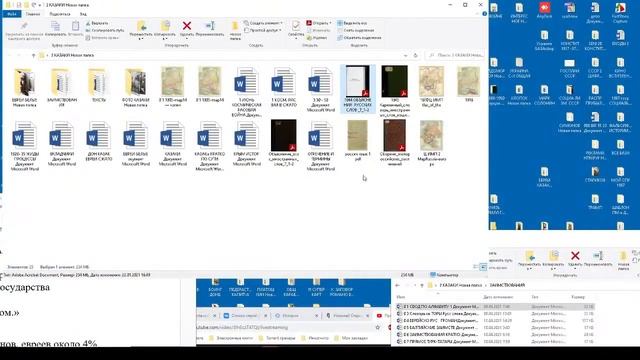Select the ЗАИМСТВОВАНИЯ folder
Viewport: 640px width, 360px height.
point(61,88)
